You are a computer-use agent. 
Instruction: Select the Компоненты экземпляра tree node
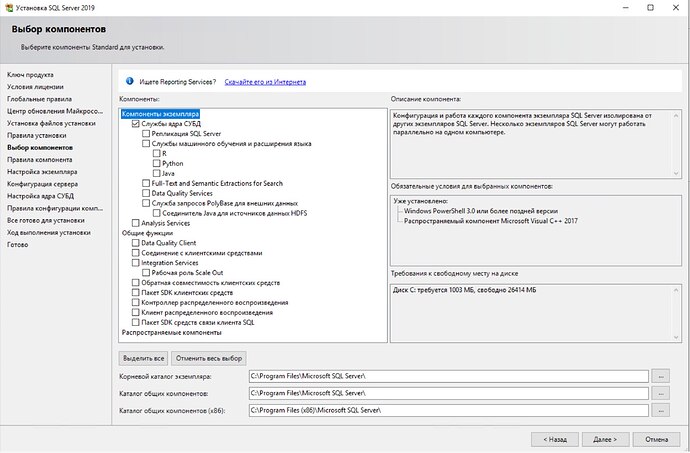[160, 114]
